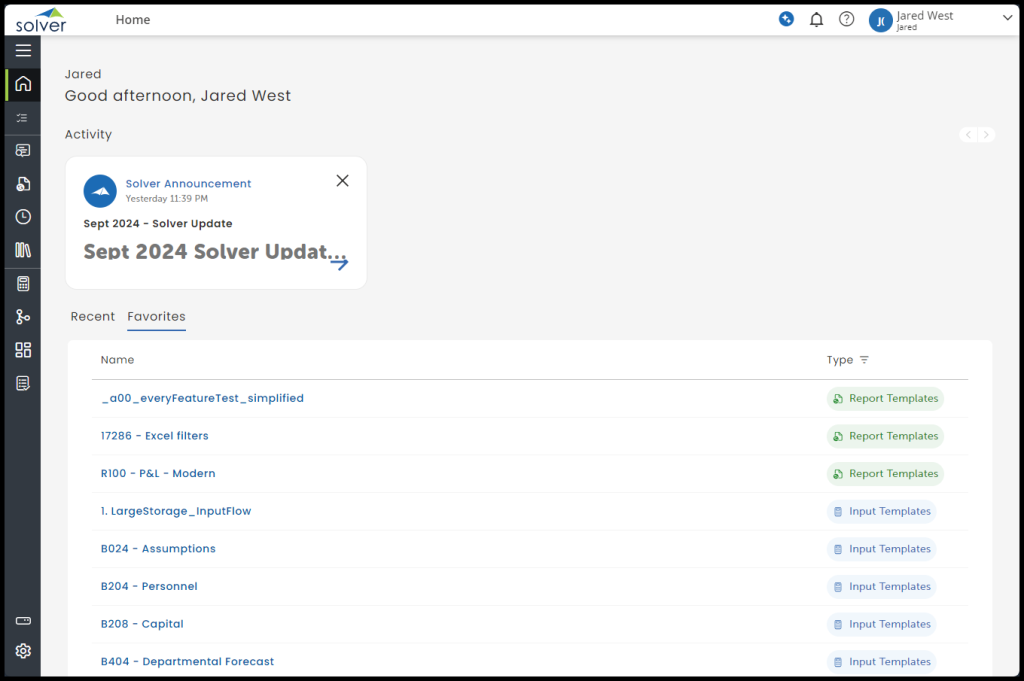Open the hamburger menu in the sidebar

[x=23, y=50]
